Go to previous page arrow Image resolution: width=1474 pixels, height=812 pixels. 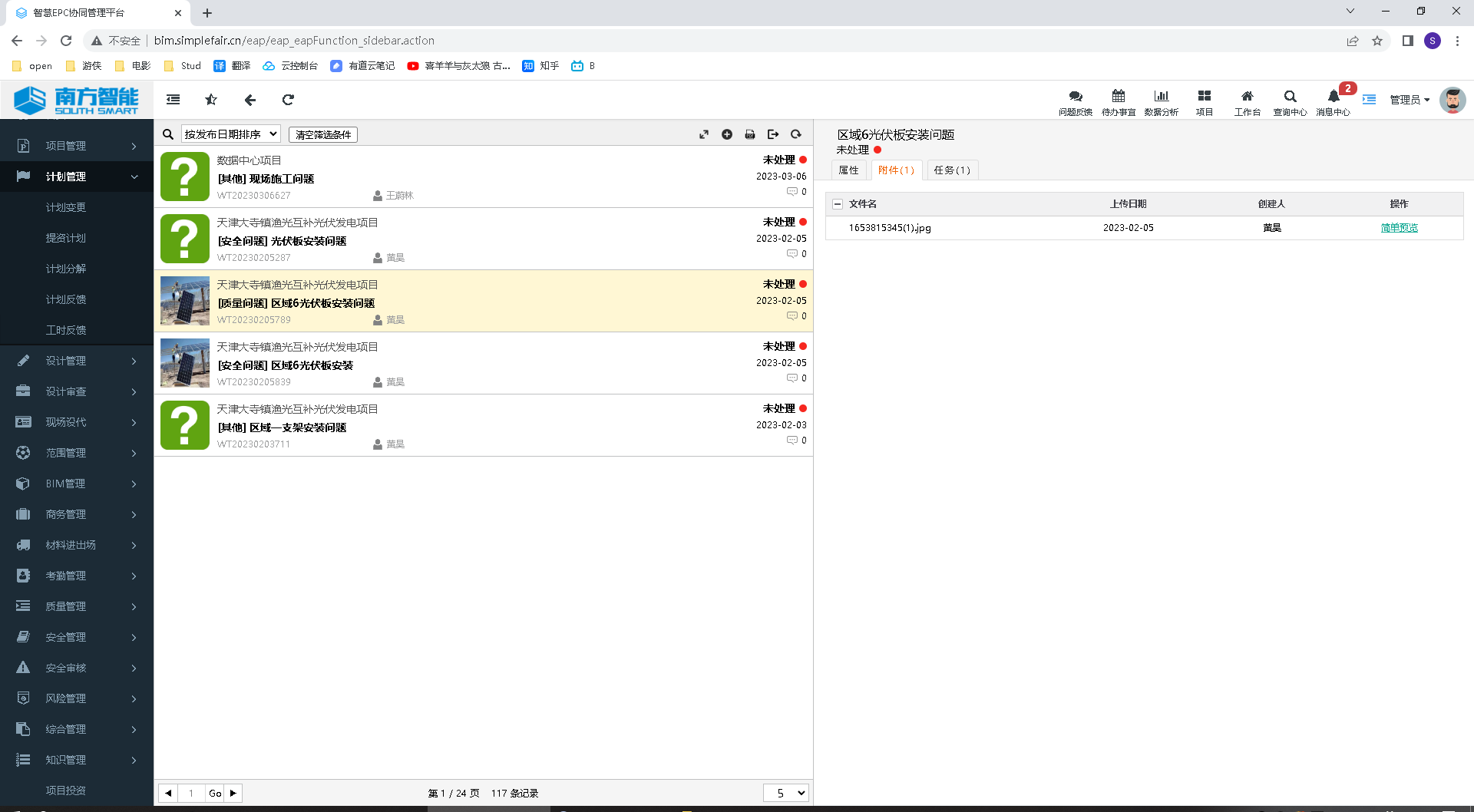(x=168, y=793)
